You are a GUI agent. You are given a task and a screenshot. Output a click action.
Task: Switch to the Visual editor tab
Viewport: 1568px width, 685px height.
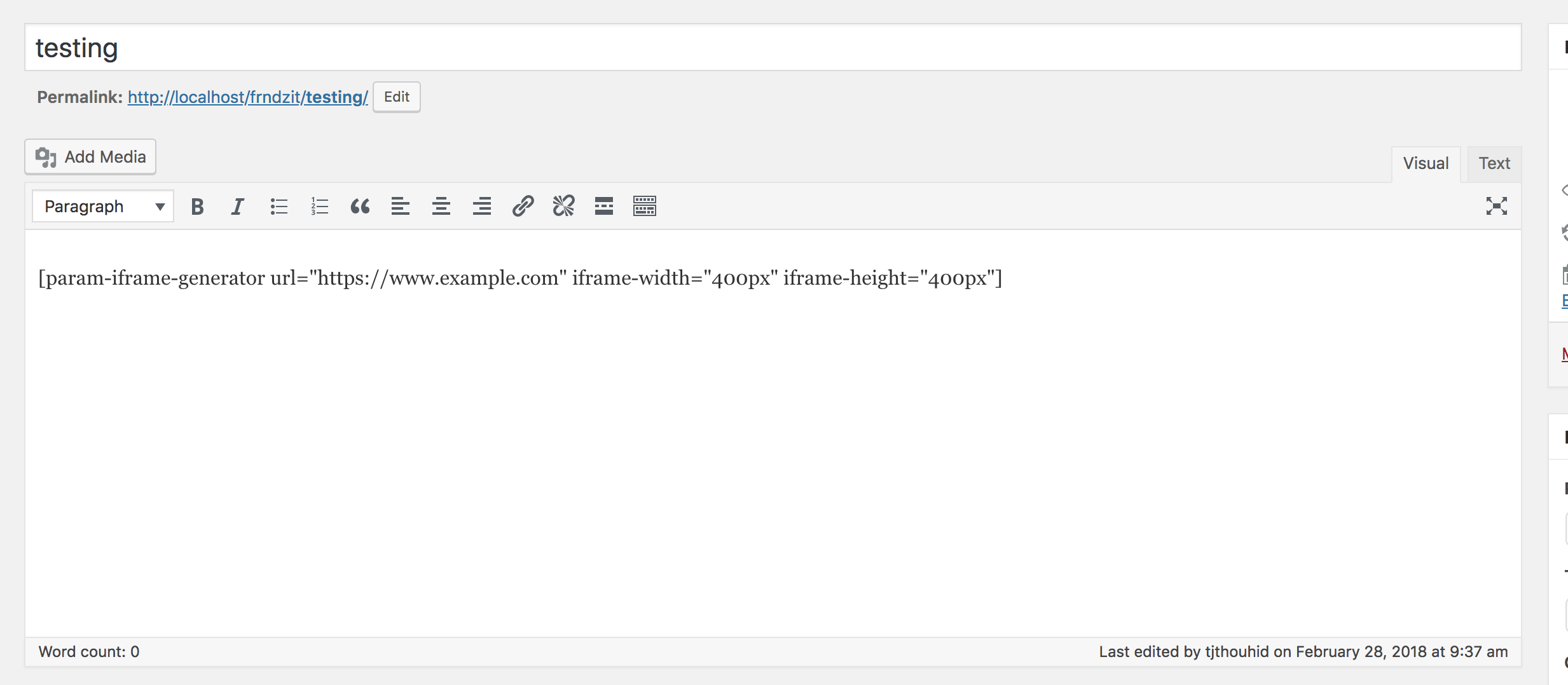click(1426, 164)
